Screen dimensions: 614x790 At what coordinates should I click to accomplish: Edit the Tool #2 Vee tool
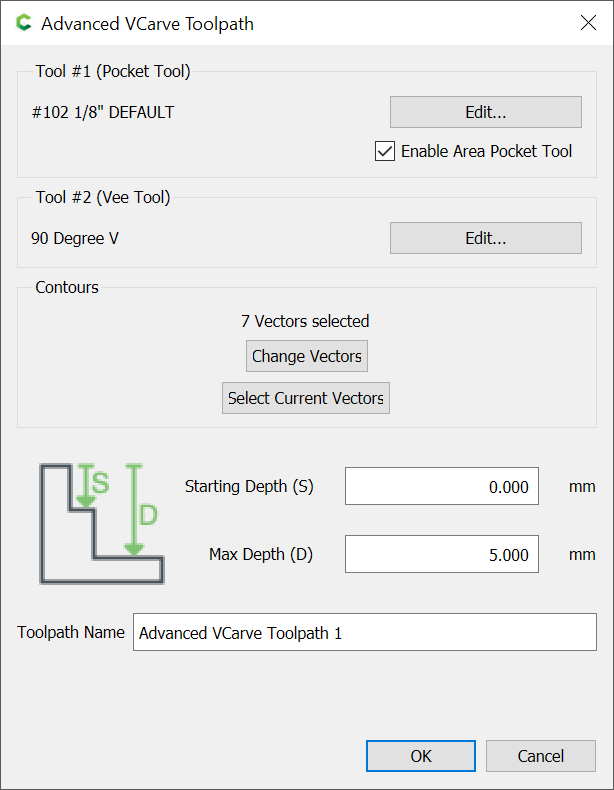click(x=486, y=238)
